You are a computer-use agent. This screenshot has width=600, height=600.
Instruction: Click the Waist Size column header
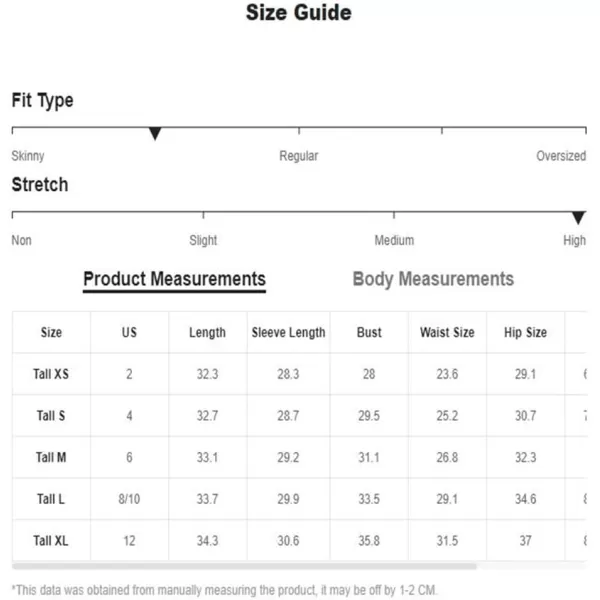447,332
